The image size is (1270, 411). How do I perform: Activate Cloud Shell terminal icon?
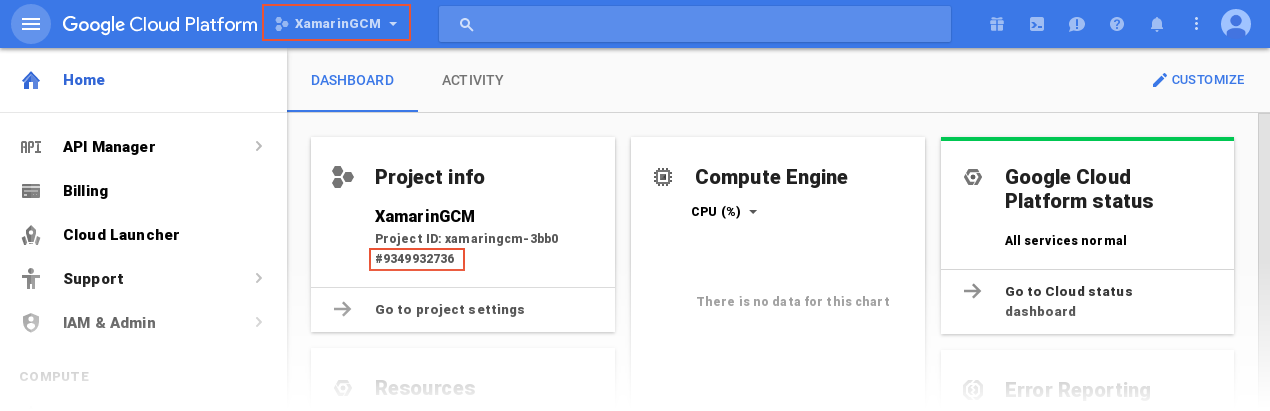pos(1037,24)
